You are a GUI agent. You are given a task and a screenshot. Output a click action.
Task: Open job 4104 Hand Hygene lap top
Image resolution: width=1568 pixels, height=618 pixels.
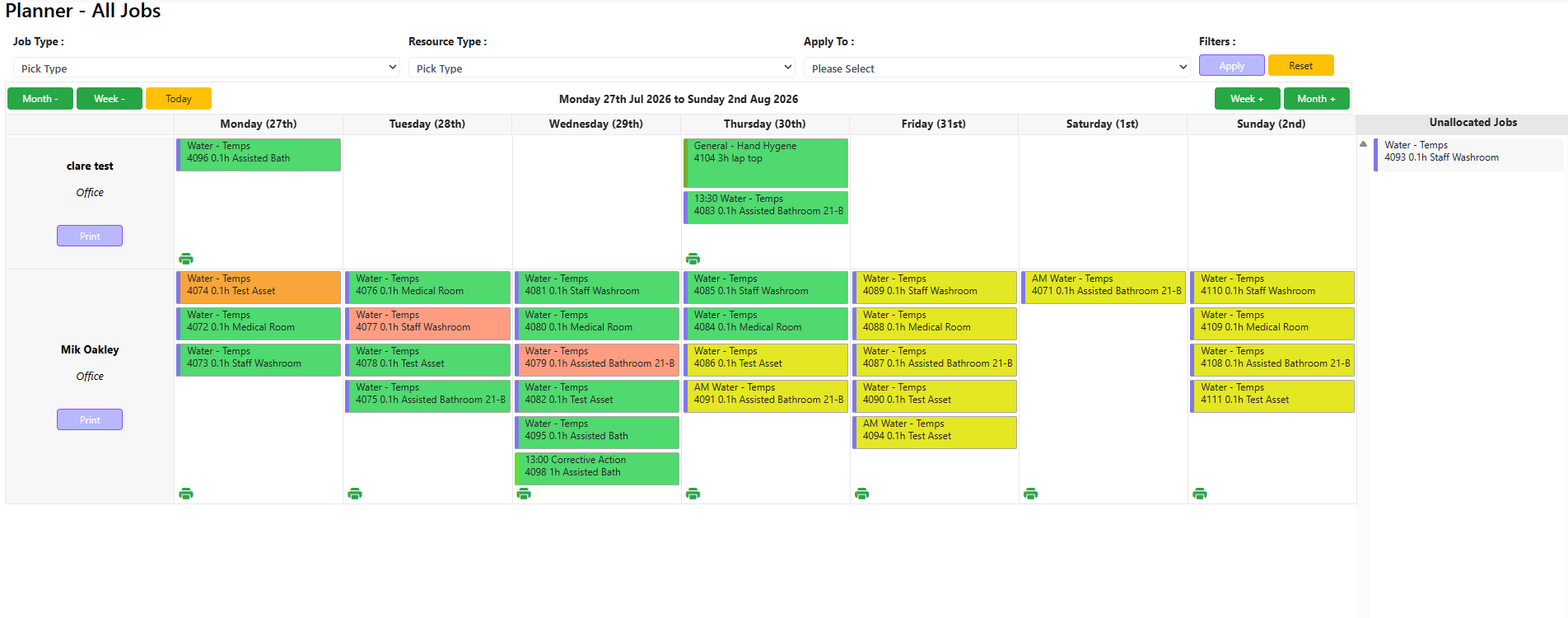pos(765,163)
